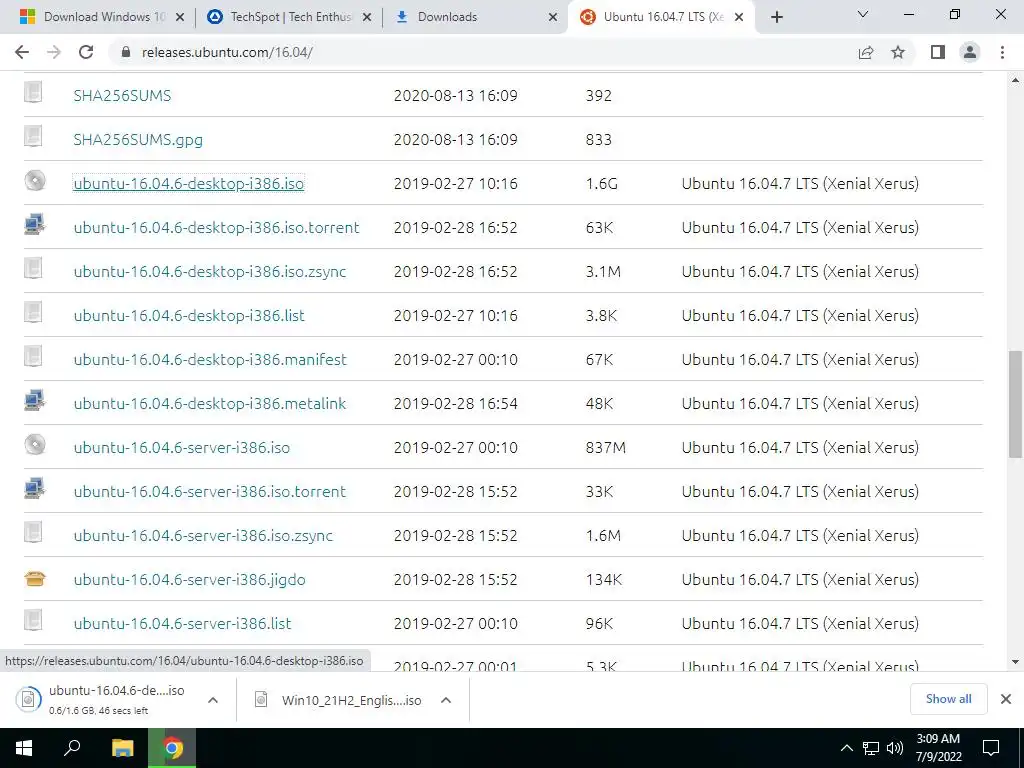1024x768 pixels.
Task: Download ubuntu-16.04.6-desktop-i386.iso
Action: 189,184
